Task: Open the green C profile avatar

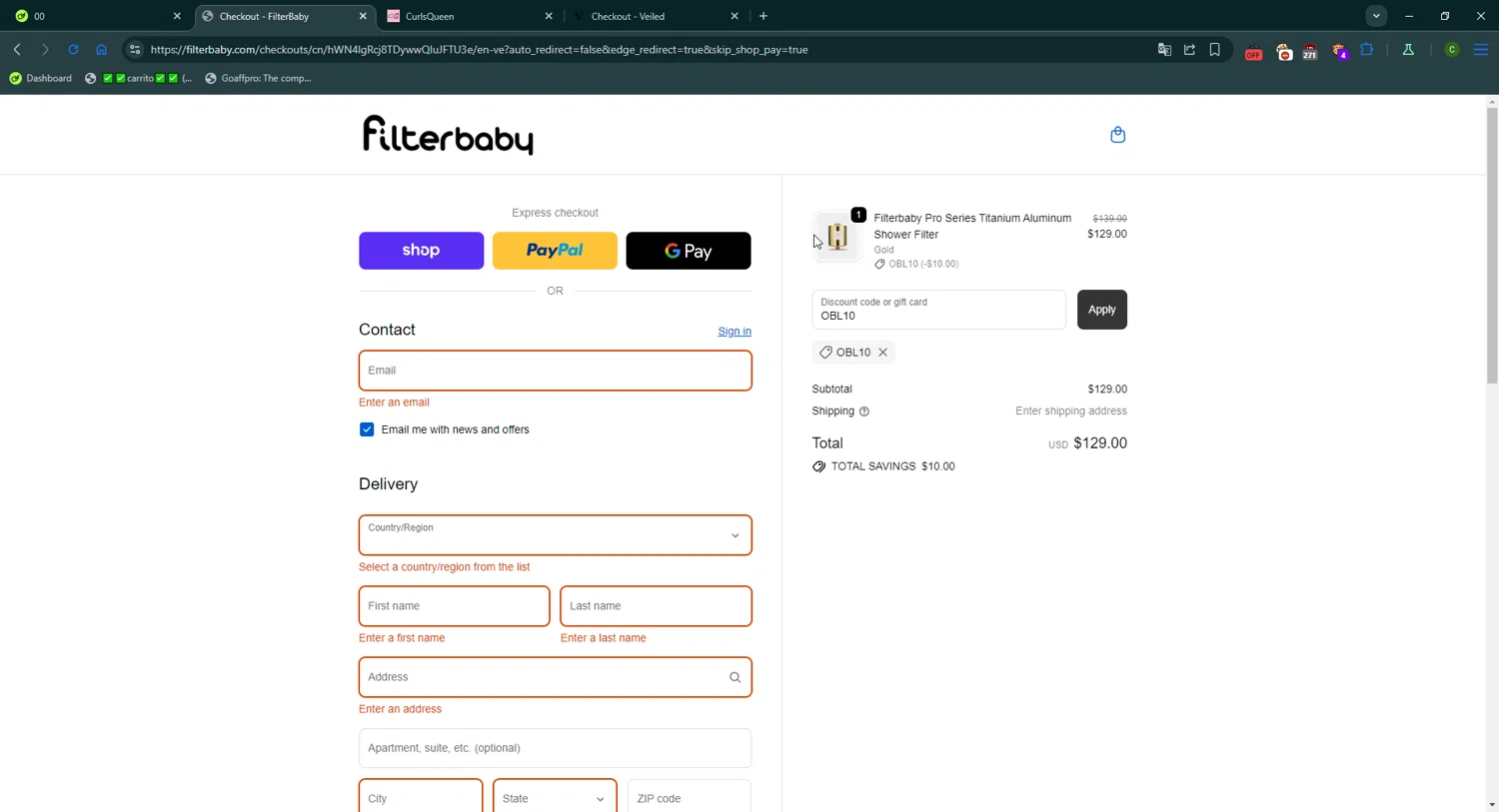Action: pos(1452,50)
